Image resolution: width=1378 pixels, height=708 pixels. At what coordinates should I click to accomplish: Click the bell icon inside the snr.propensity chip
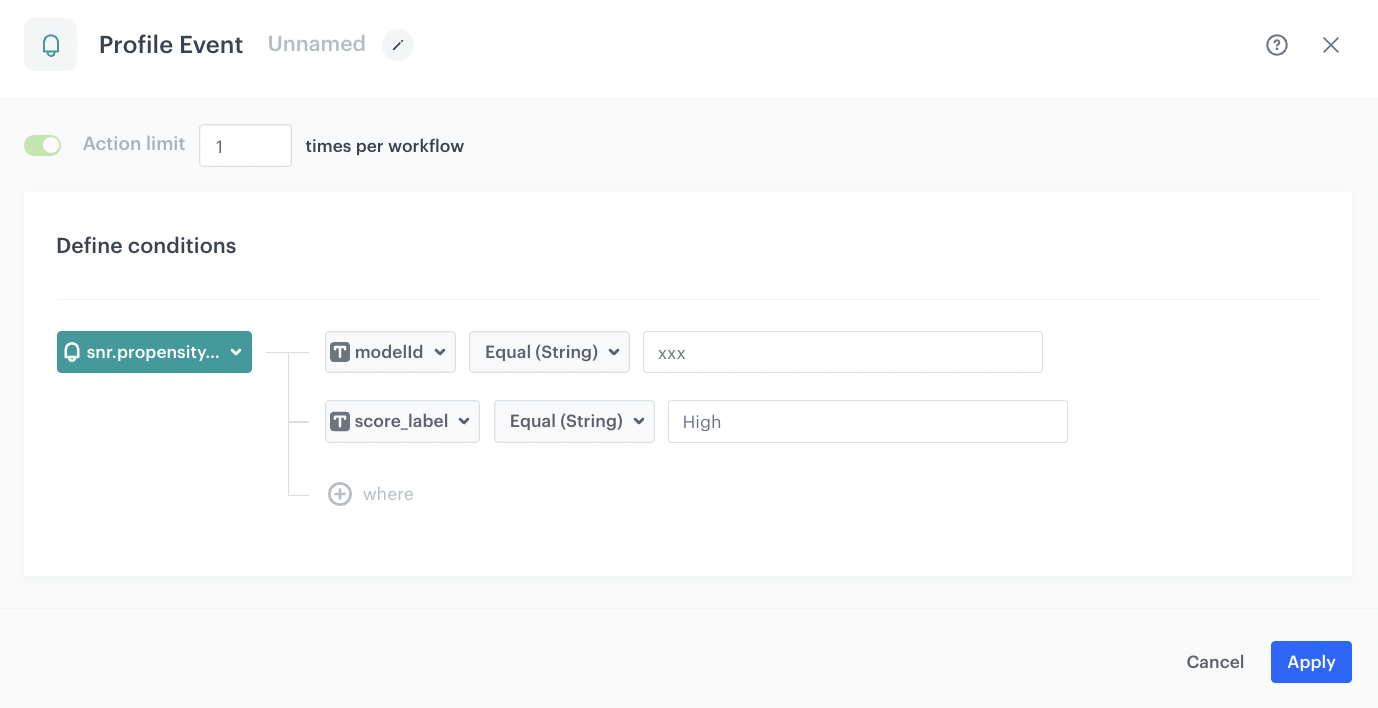coord(73,352)
